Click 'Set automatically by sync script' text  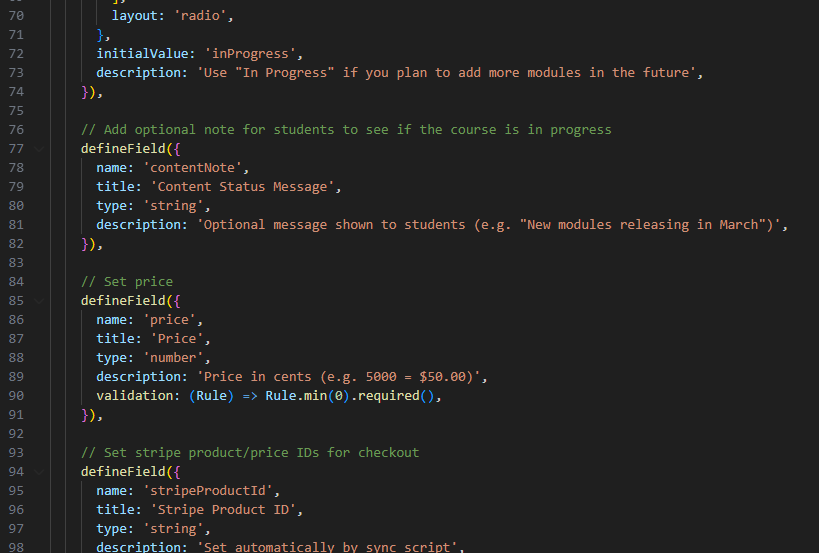pyautogui.click(x=329, y=547)
